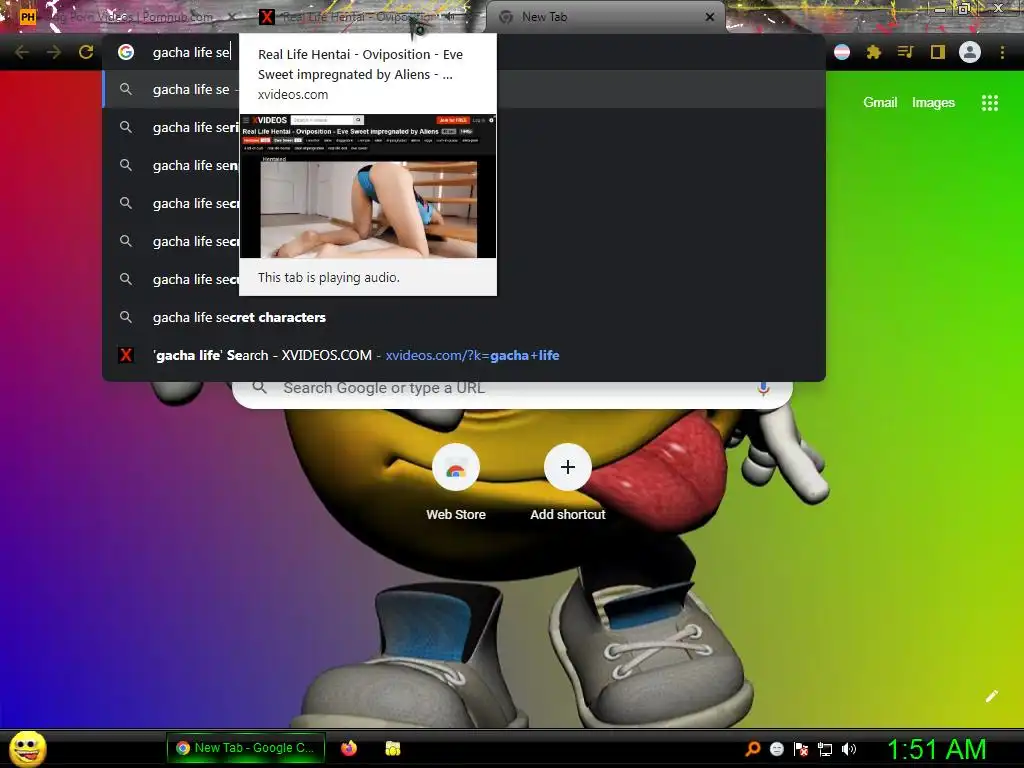This screenshot has width=1024, height=768.
Task: Click the Add shortcut plus button
Action: (568, 467)
